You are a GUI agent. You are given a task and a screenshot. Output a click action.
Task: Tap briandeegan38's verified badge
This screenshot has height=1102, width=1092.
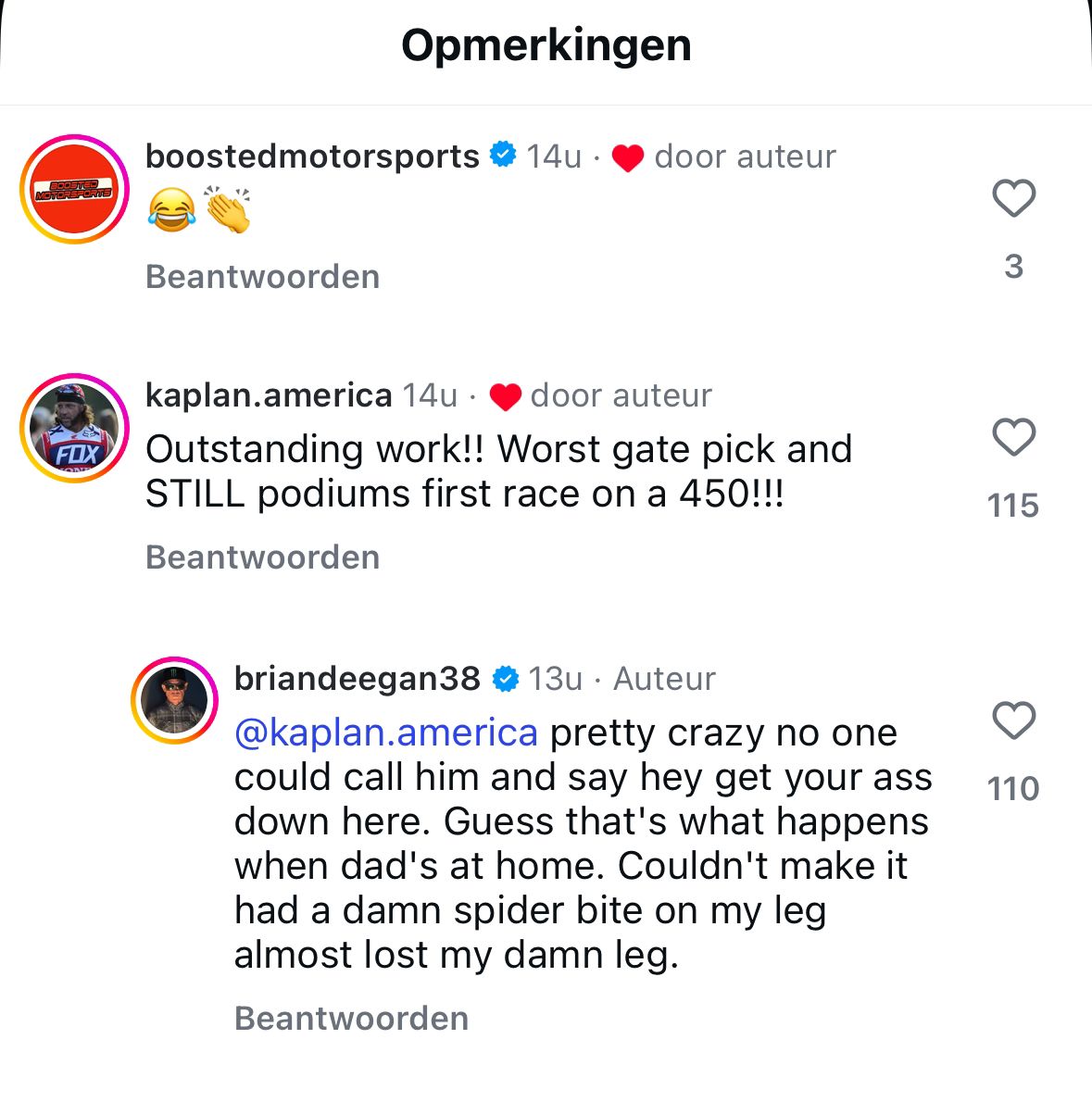click(505, 679)
